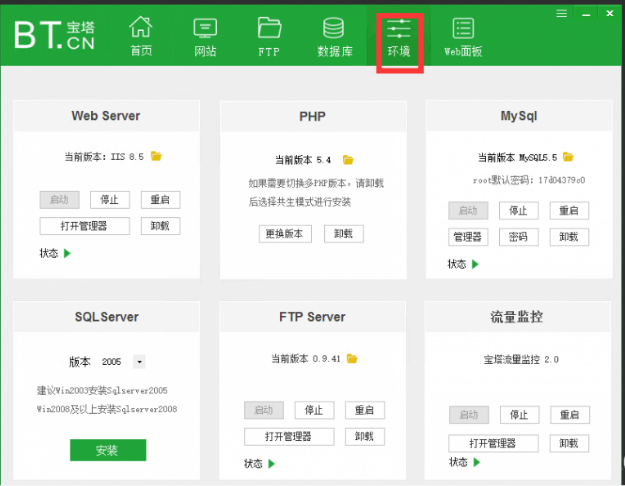The image size is (625, 486).
Task: Open the PHP 5.4 folder icon
Action: (348, 160)
